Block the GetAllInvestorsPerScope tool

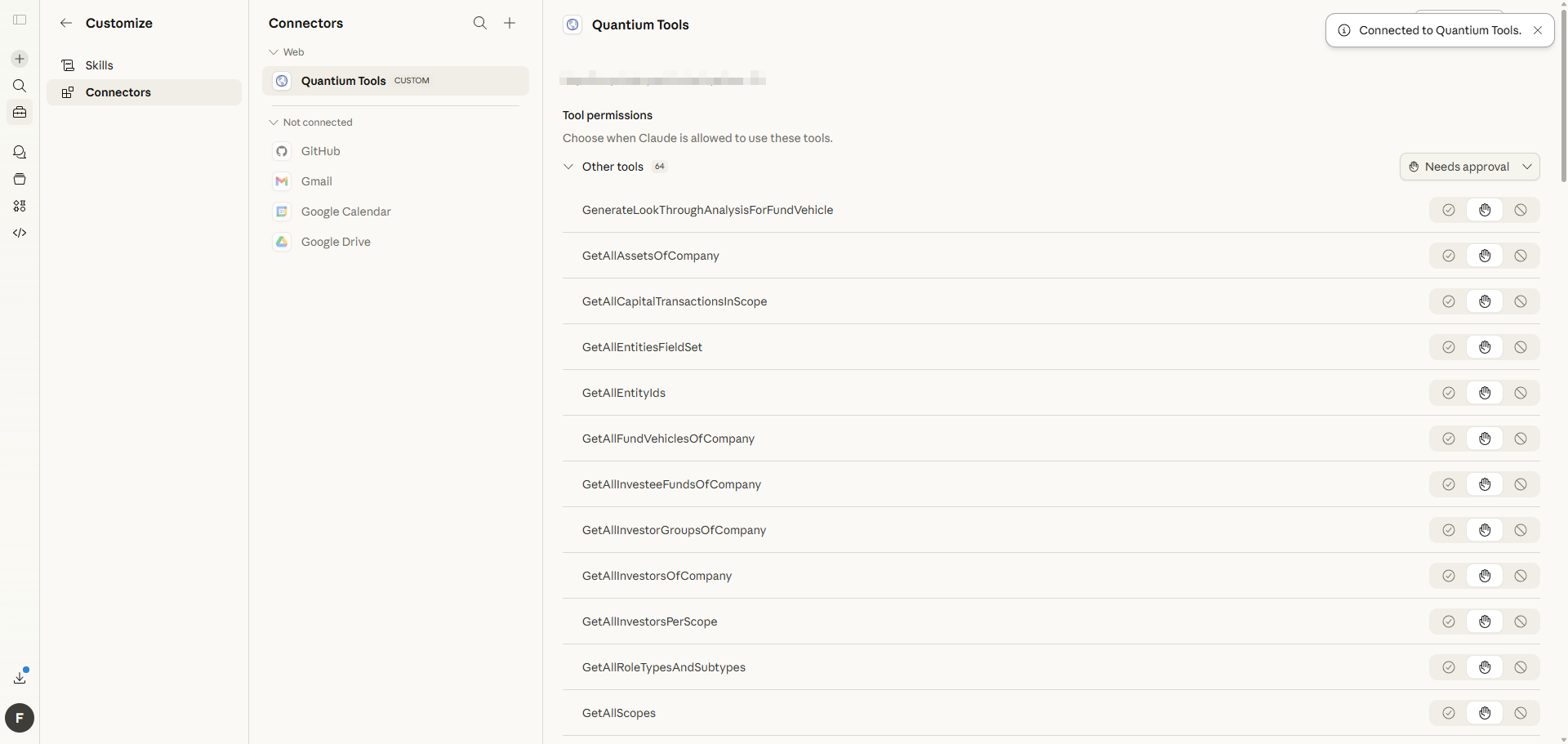click(1521, 621)
